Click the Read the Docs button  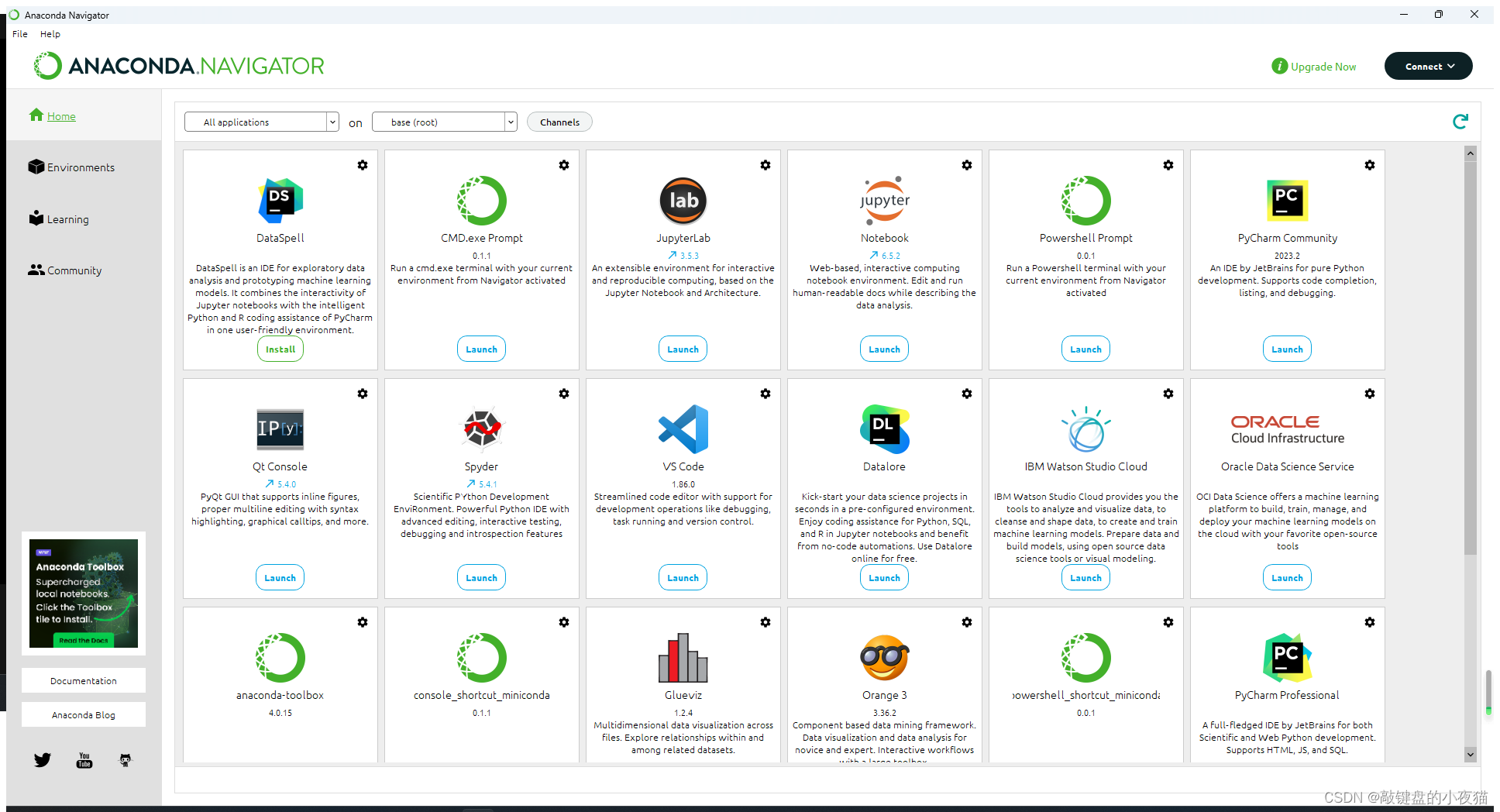click(84, 641)
